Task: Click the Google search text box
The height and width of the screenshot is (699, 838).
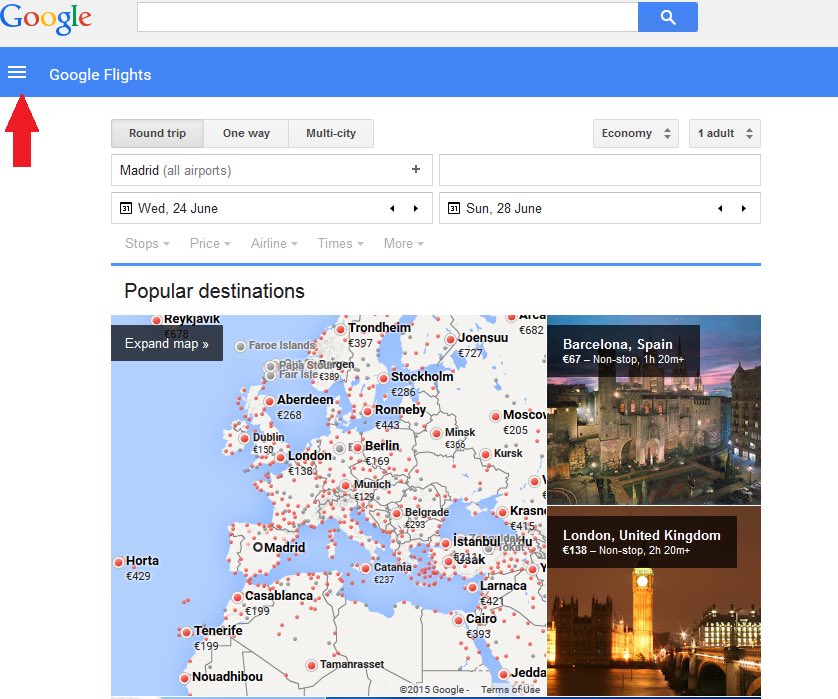Action: point(387,17)
